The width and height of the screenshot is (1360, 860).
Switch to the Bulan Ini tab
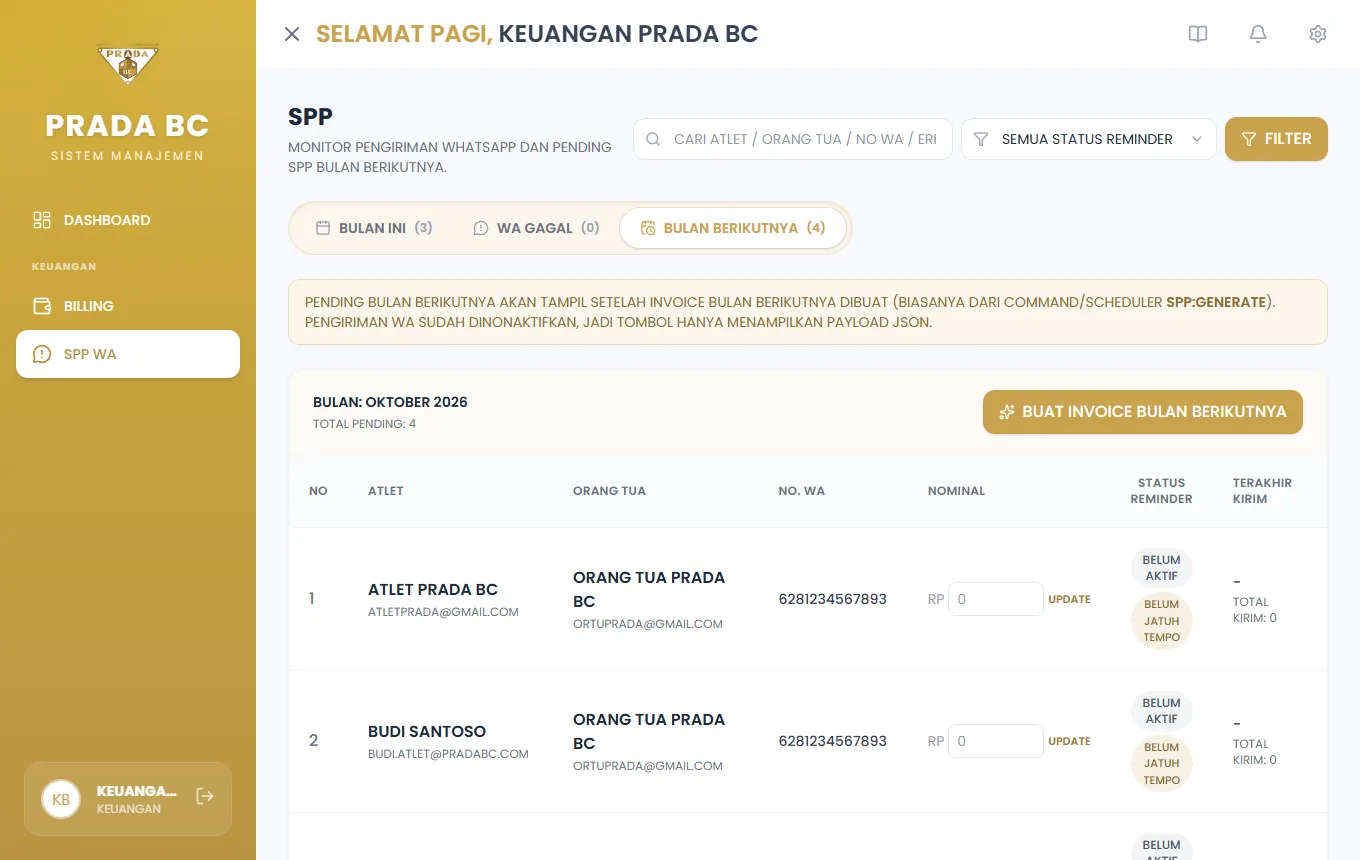point(374,228)
